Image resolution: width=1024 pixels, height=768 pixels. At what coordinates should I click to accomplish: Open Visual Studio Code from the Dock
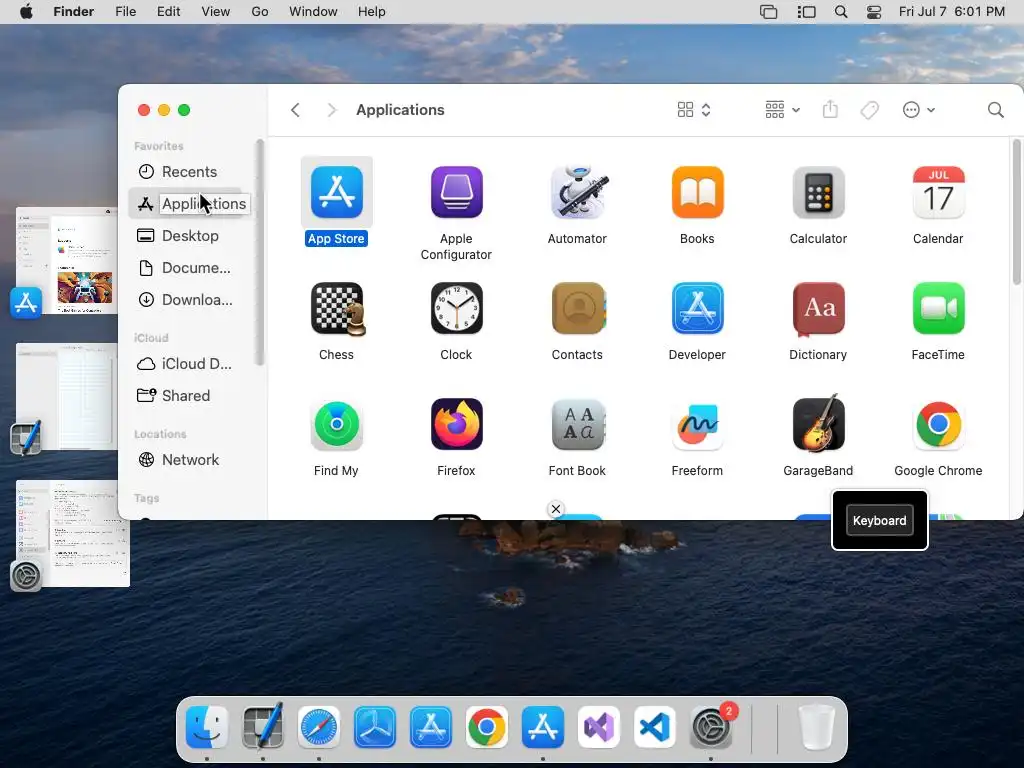point(654,727)
